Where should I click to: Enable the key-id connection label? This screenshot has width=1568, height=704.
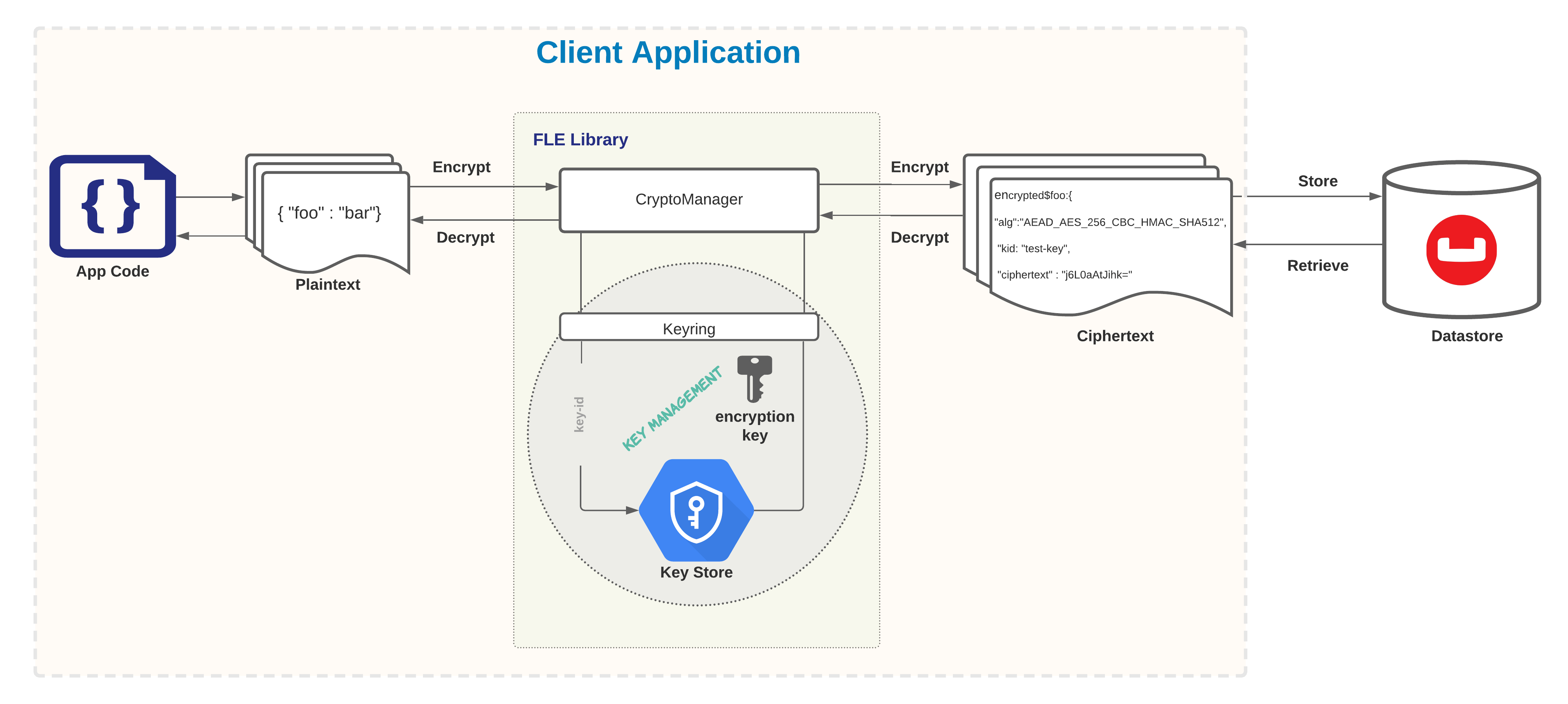(579, 414)
